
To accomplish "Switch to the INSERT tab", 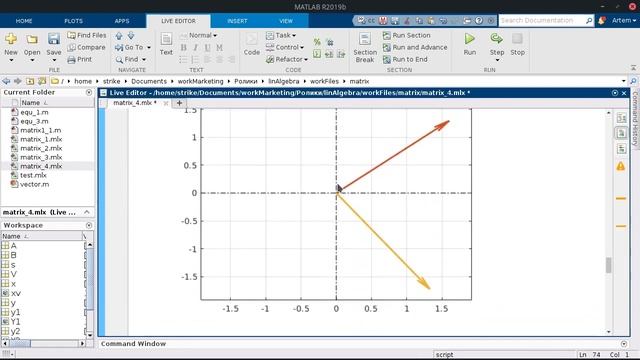I will coord(237,21).
